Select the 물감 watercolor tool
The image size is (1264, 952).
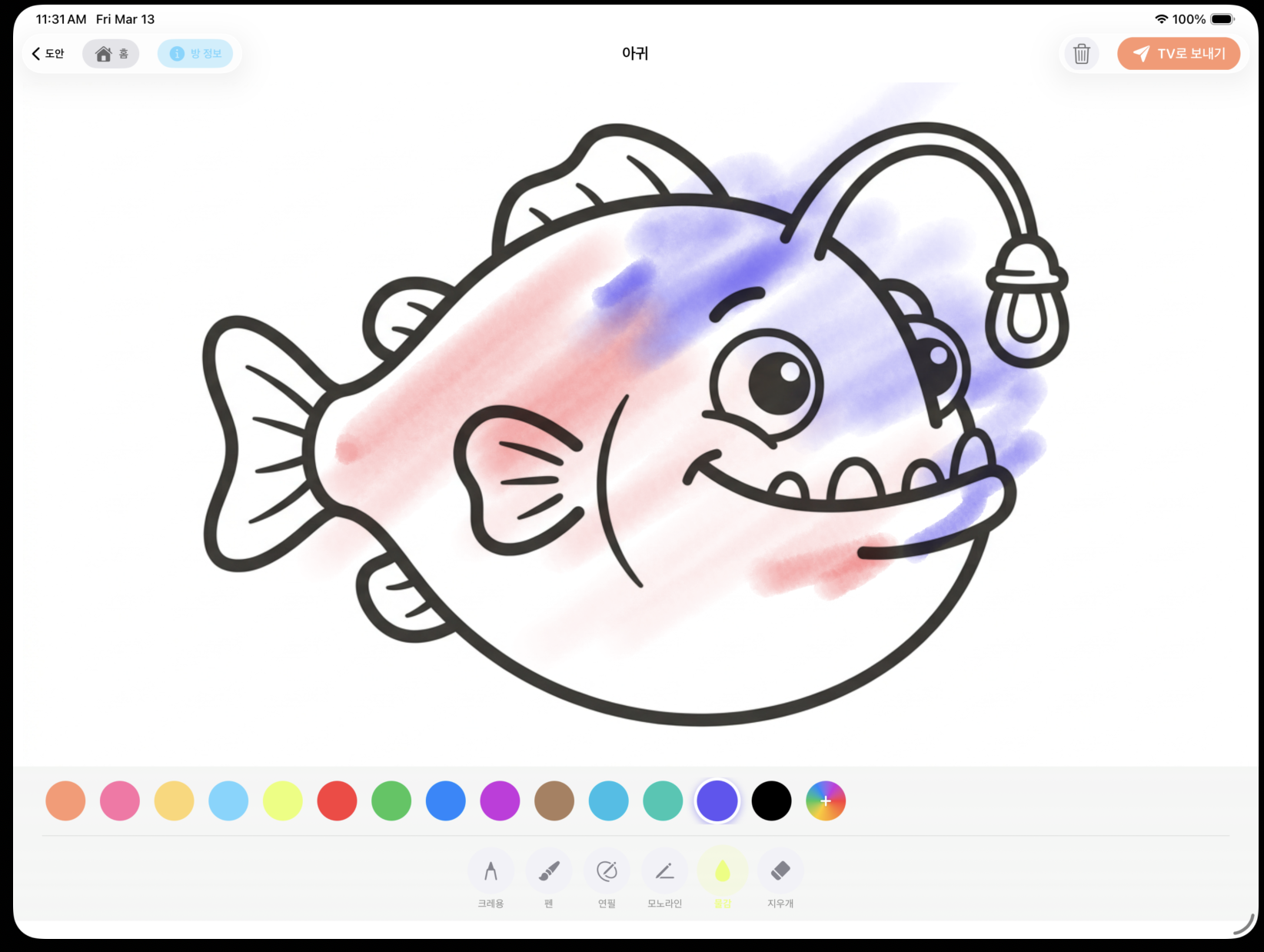[722, 874]
